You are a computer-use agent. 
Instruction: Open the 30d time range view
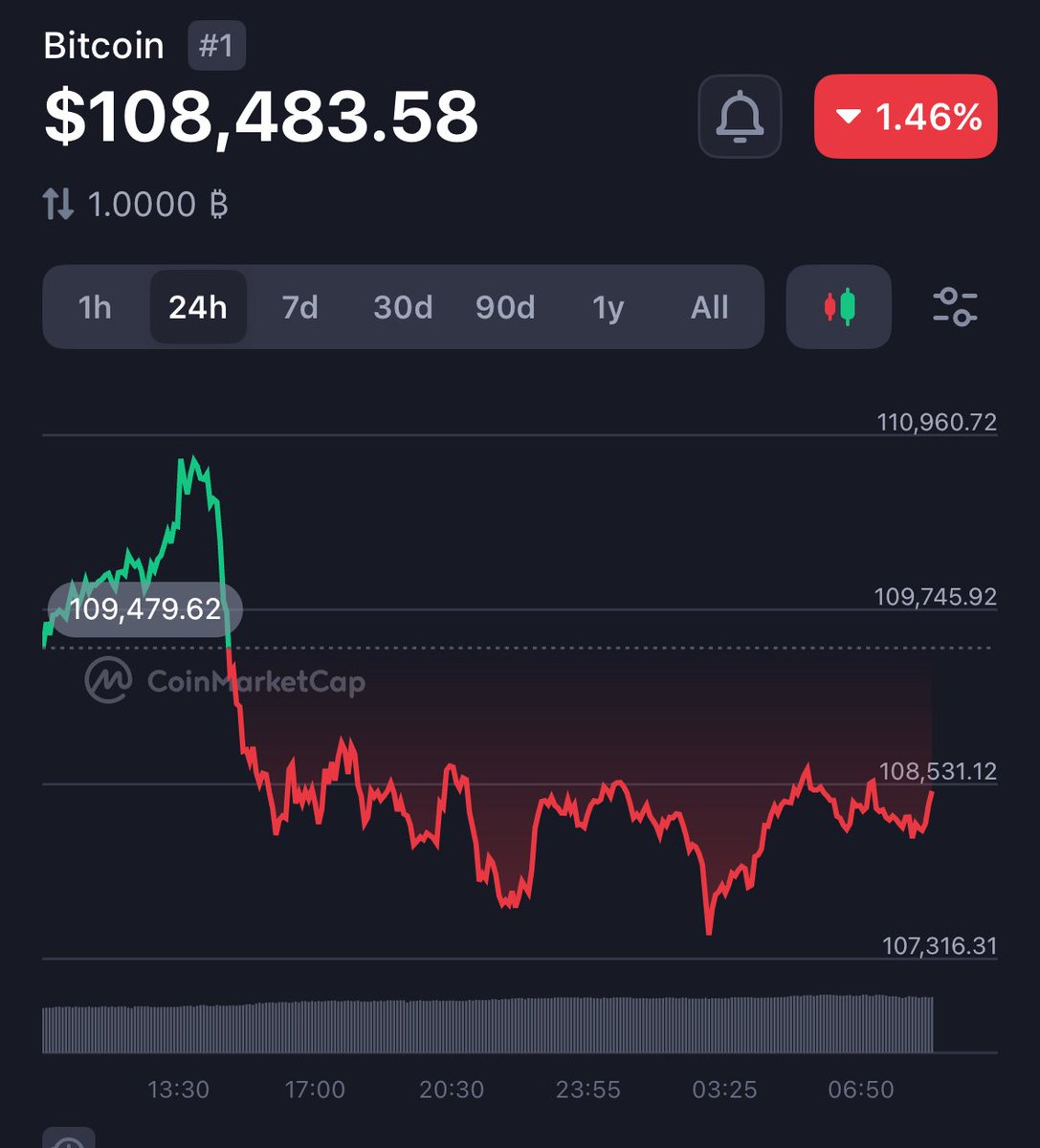point(402,307)
